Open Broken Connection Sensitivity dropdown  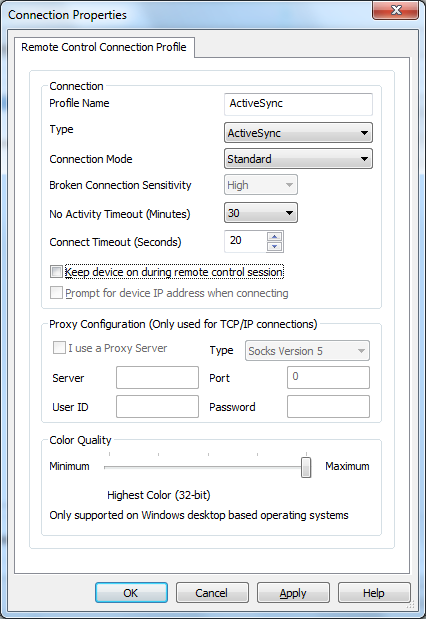pyautogui.click(x=261, y=185)
